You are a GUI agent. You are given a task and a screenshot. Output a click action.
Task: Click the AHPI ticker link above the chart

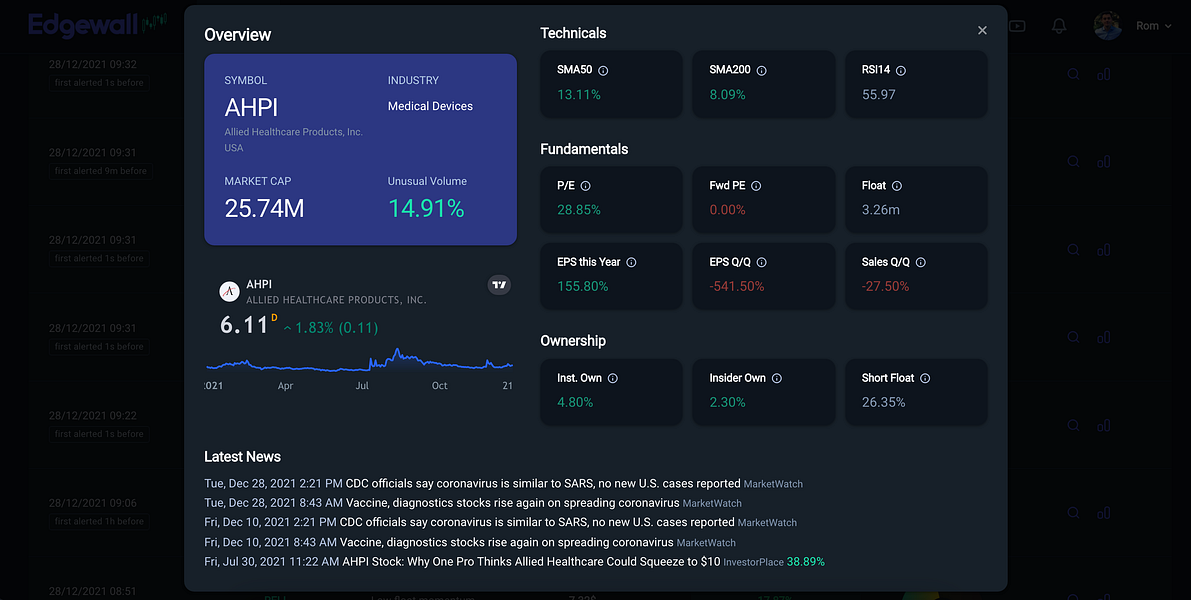(x=259, y=284)
